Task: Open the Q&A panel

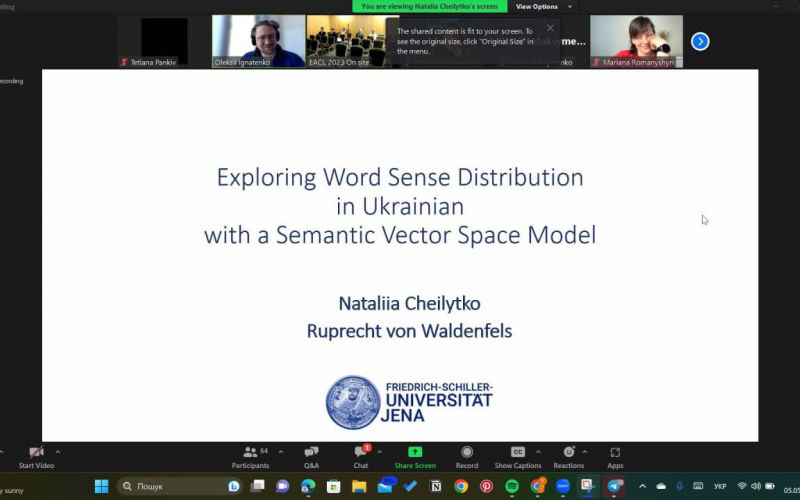Action: click(x=311, y=457)
